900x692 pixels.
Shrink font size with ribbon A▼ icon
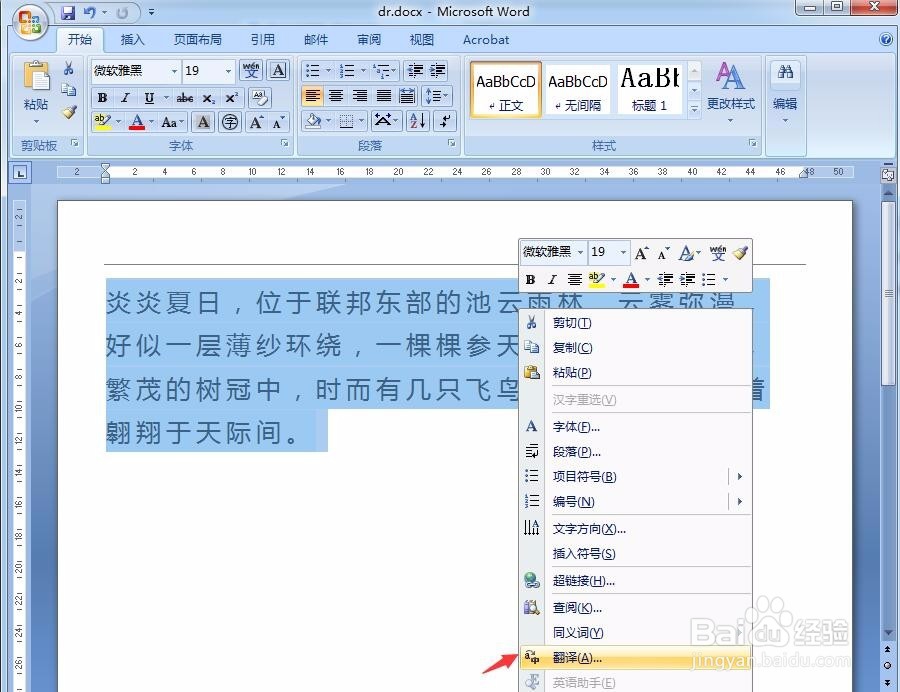point(278,122)
